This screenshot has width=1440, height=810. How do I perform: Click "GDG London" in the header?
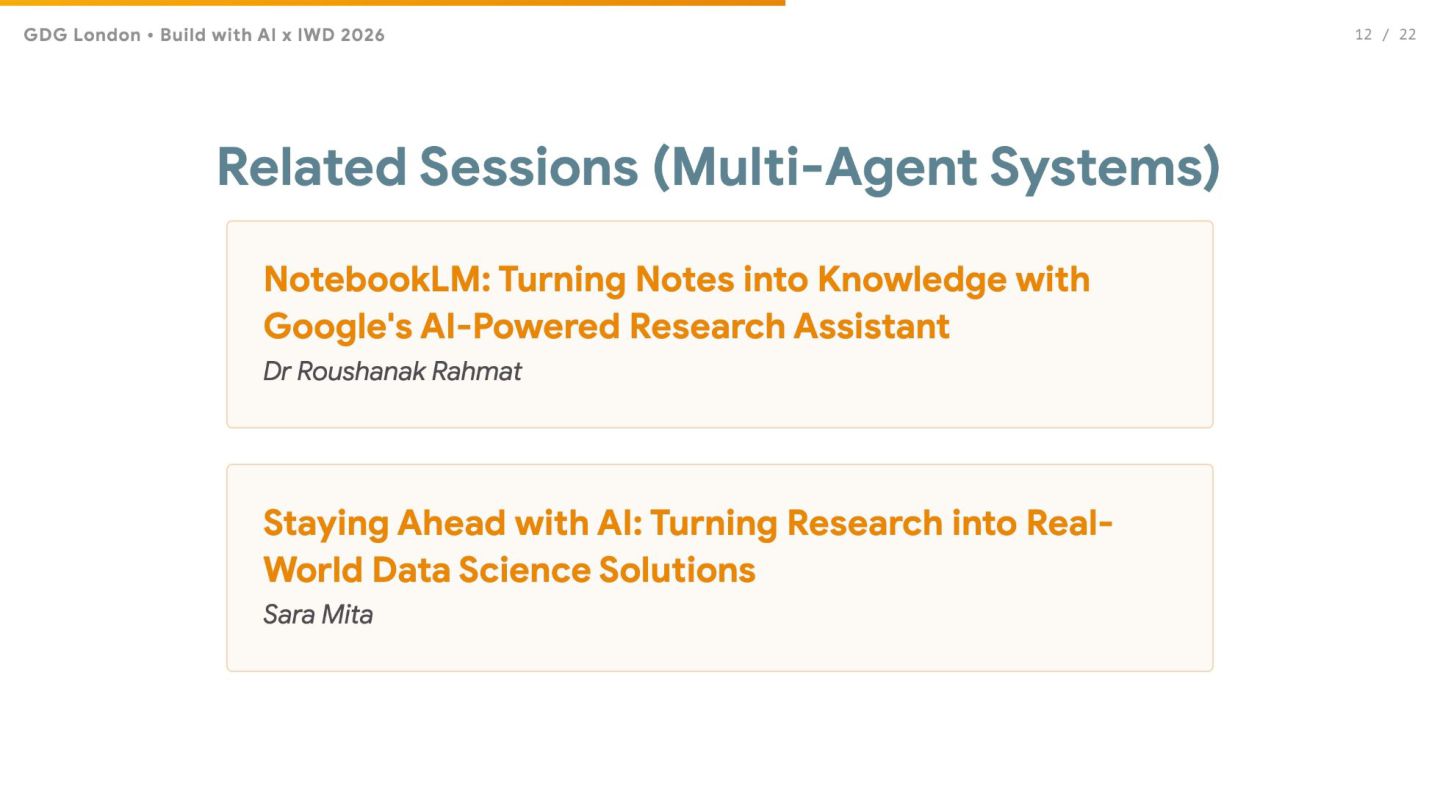82,35
